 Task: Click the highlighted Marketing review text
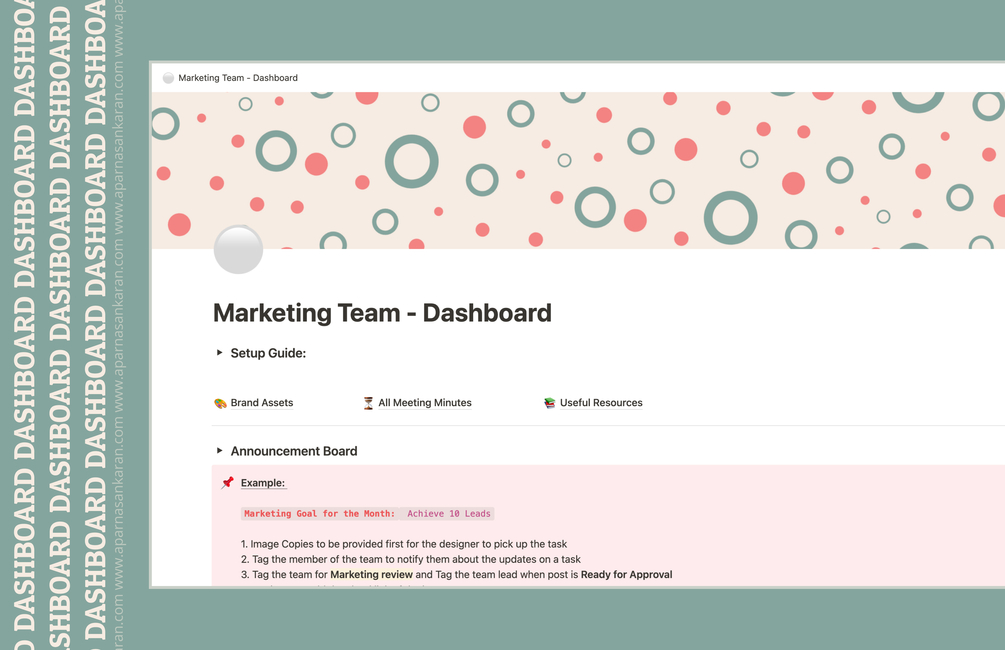[x=371, y=574]
